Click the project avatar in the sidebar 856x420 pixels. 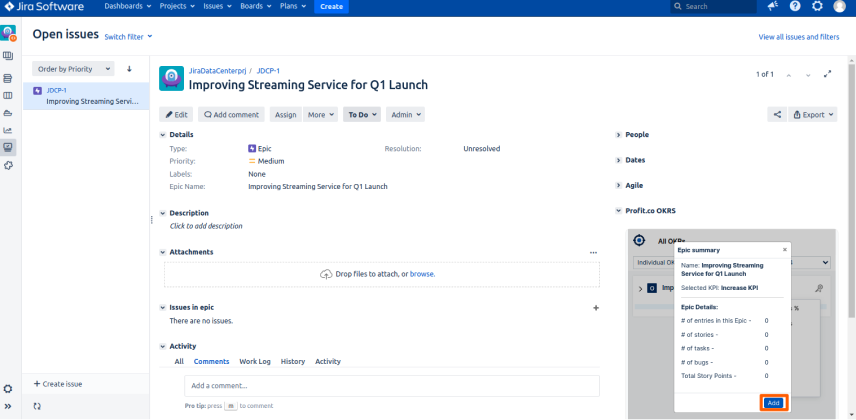pos(8,33)
